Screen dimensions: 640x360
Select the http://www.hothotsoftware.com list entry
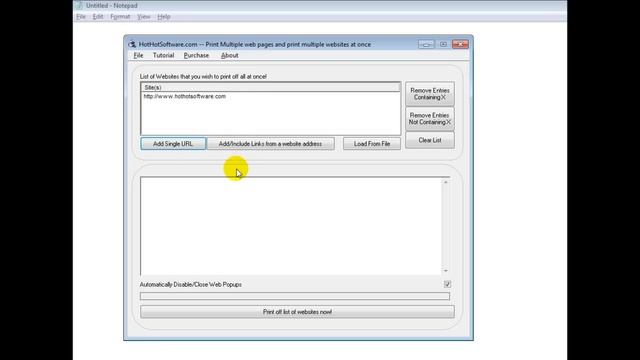tap(184, 96)
